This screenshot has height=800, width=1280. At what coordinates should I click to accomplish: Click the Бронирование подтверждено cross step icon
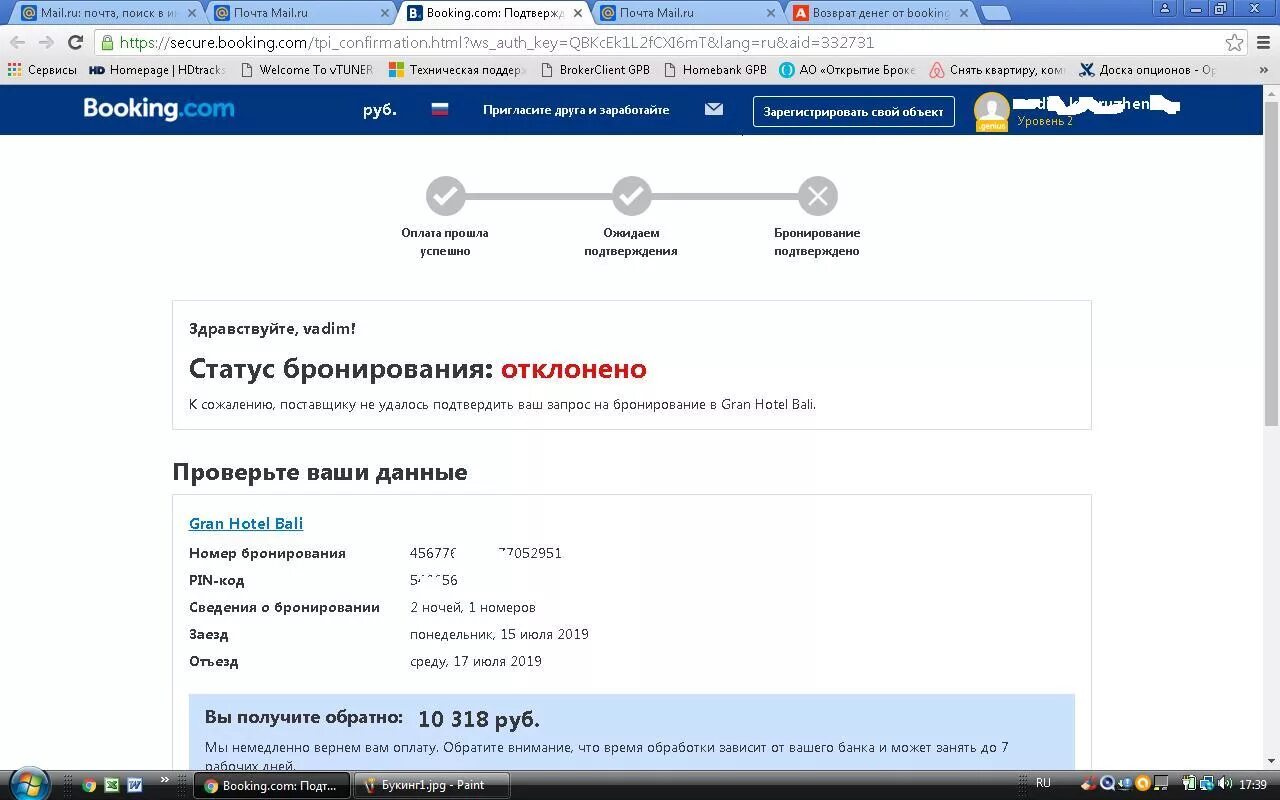818,196
